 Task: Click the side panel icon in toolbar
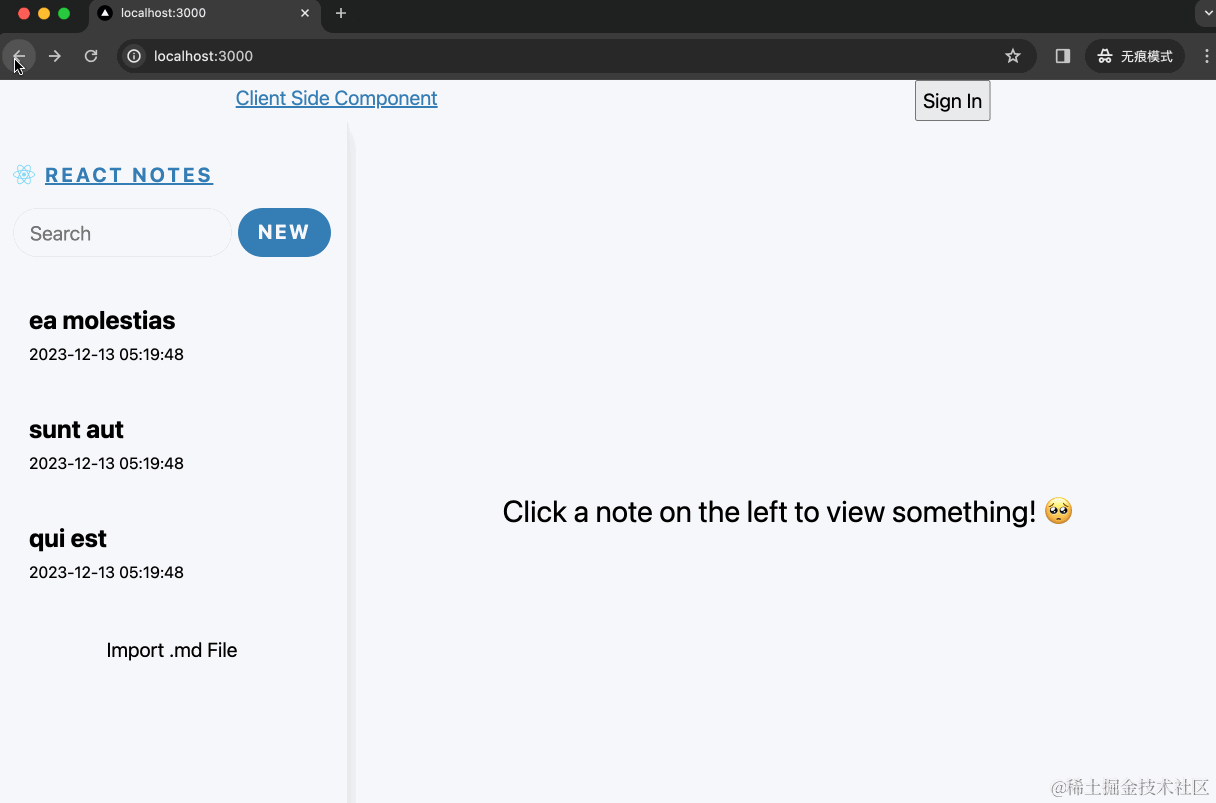1061,56
